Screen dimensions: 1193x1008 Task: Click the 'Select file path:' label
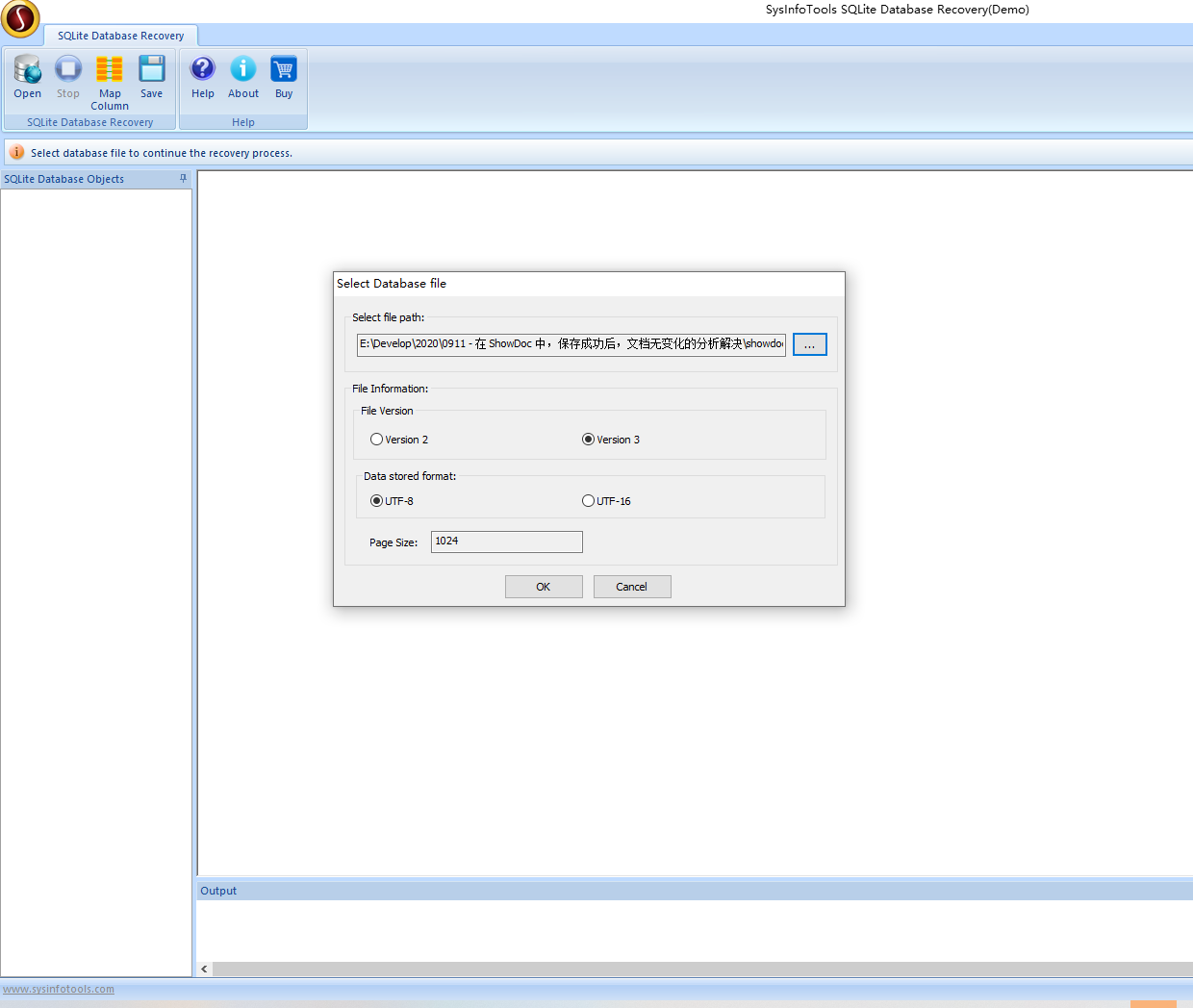(x=388, y=317)
